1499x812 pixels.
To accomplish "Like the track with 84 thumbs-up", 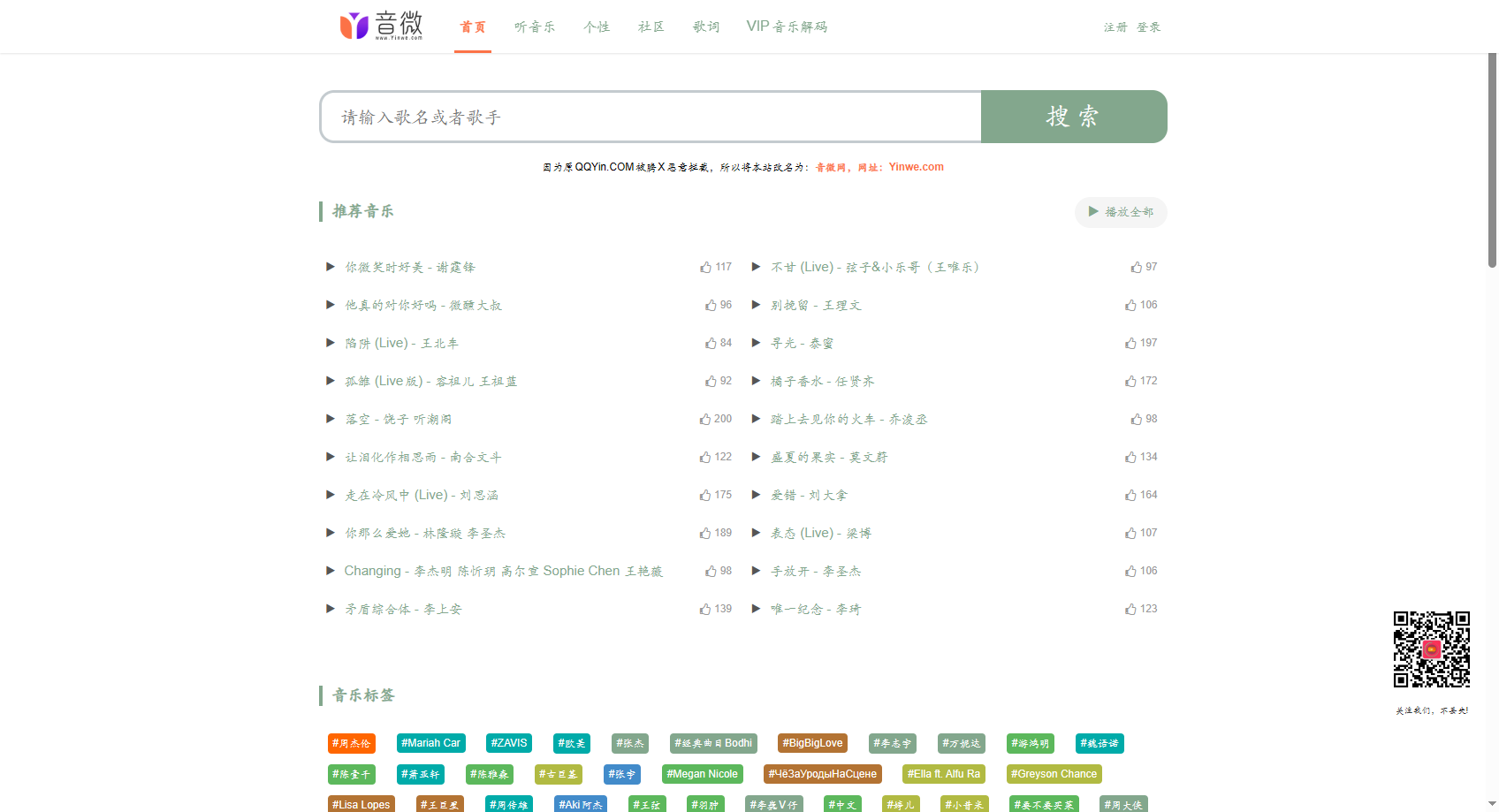I will (711, 343).
